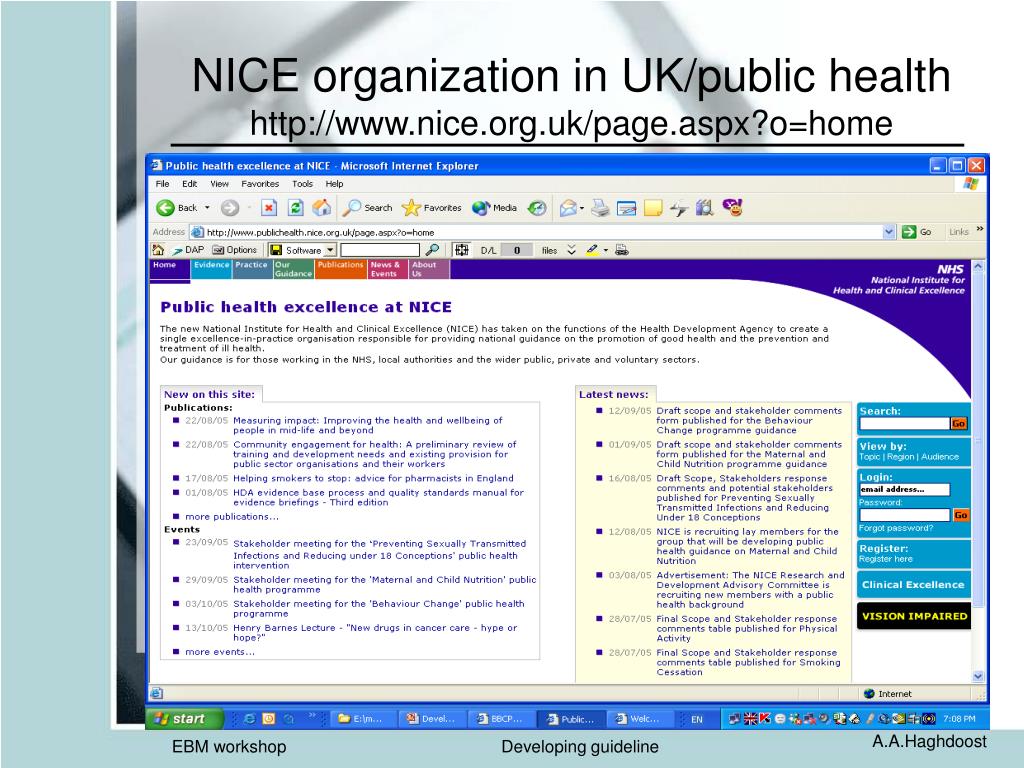Click the Go button beside site Search

coord(958,423)
